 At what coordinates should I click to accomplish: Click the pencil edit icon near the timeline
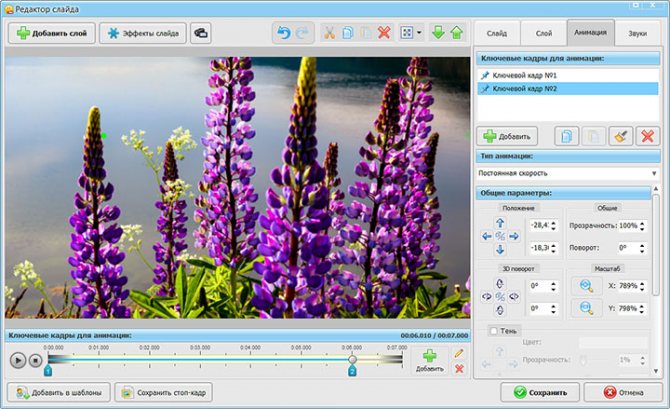click(459, 353)
